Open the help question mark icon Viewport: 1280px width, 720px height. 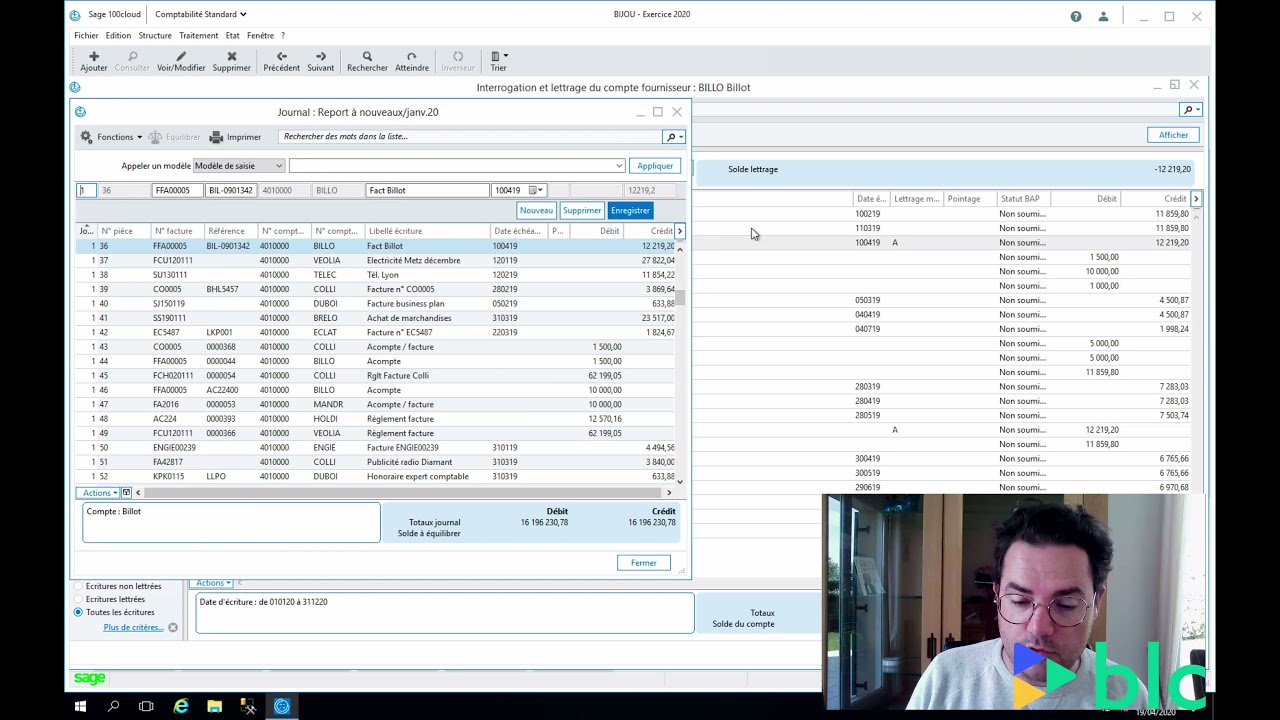[x=1076, y=16]
